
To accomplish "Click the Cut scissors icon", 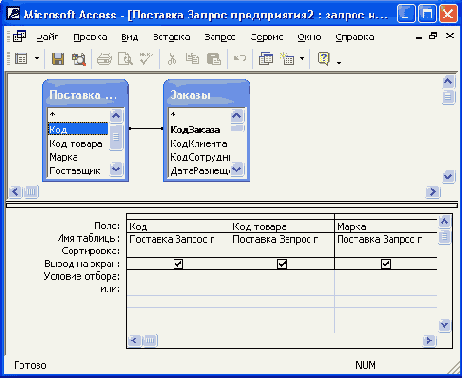I will 172,59.
